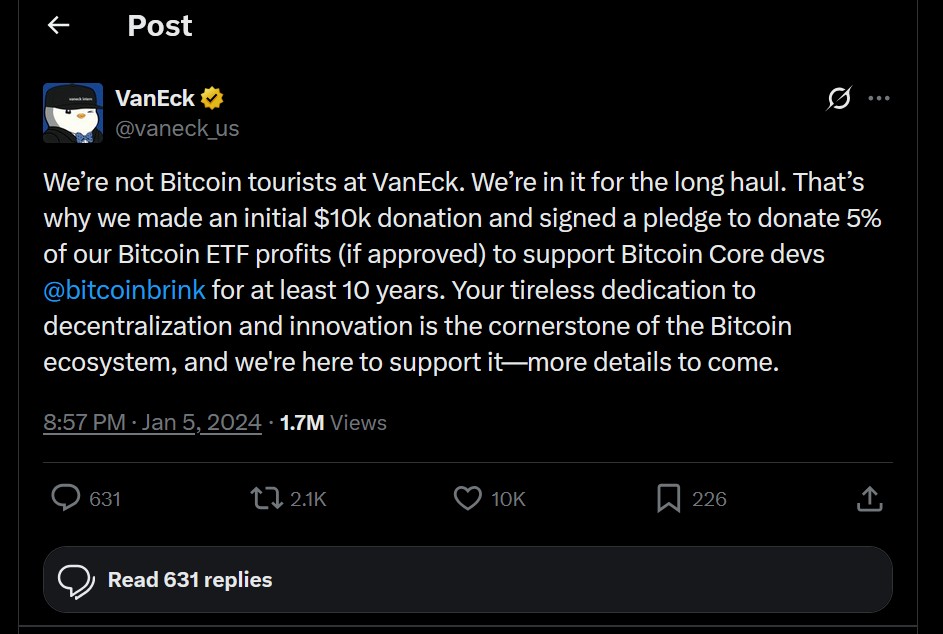Like the post with the heart

pos(467,498)
